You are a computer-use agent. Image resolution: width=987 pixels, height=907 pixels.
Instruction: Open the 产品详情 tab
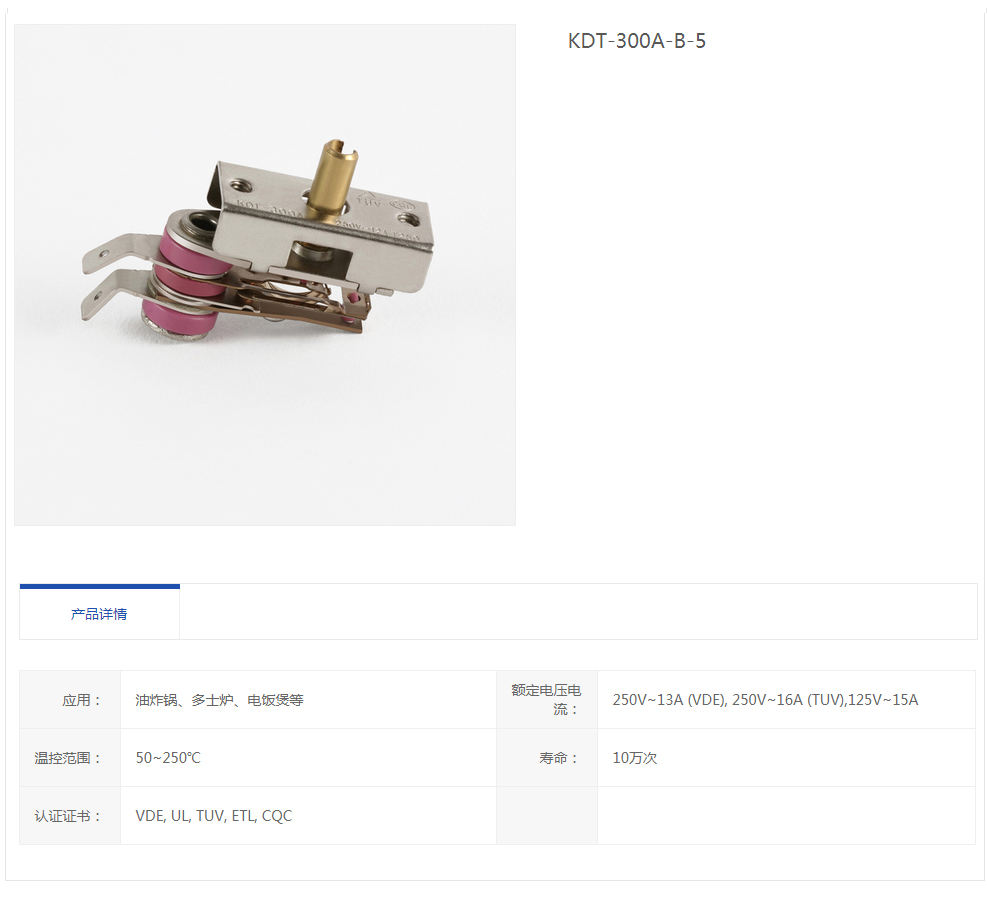[99, 612]
